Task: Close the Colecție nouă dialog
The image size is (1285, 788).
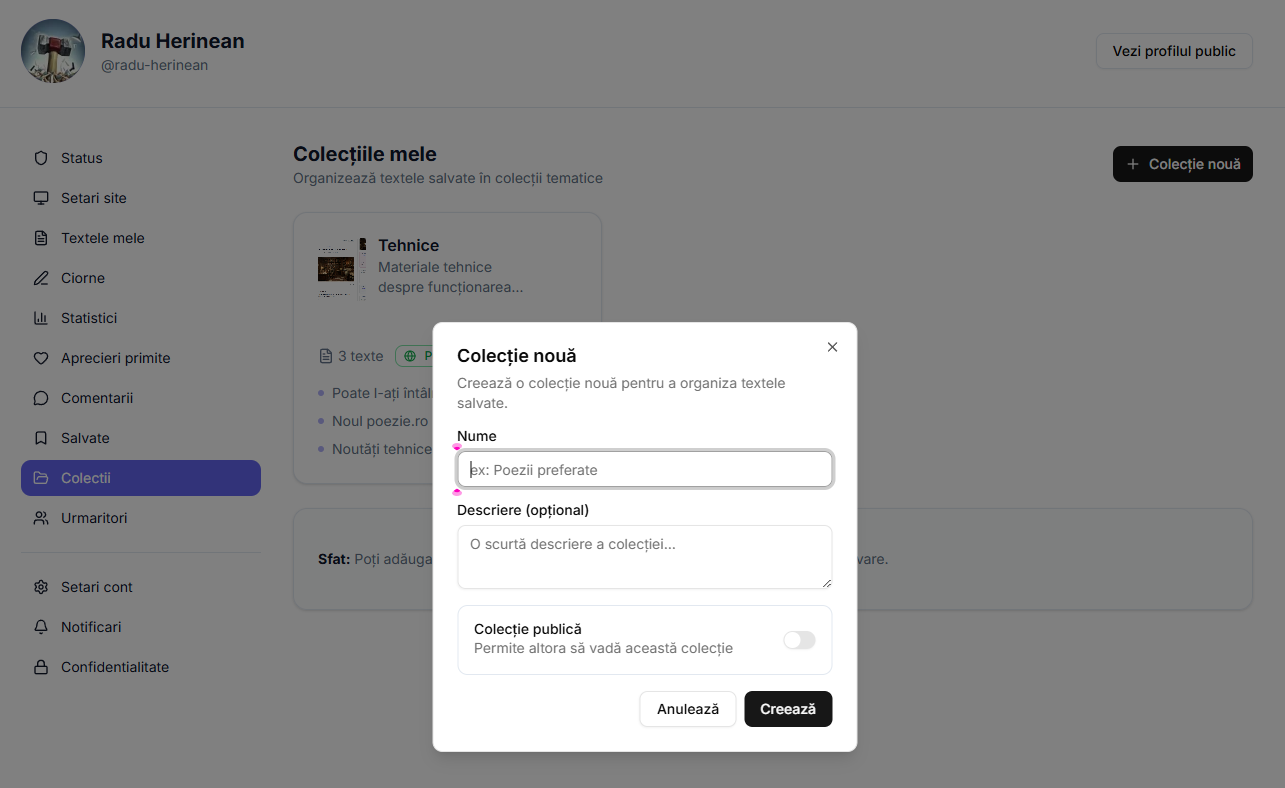Action: [x=832, y=347]
